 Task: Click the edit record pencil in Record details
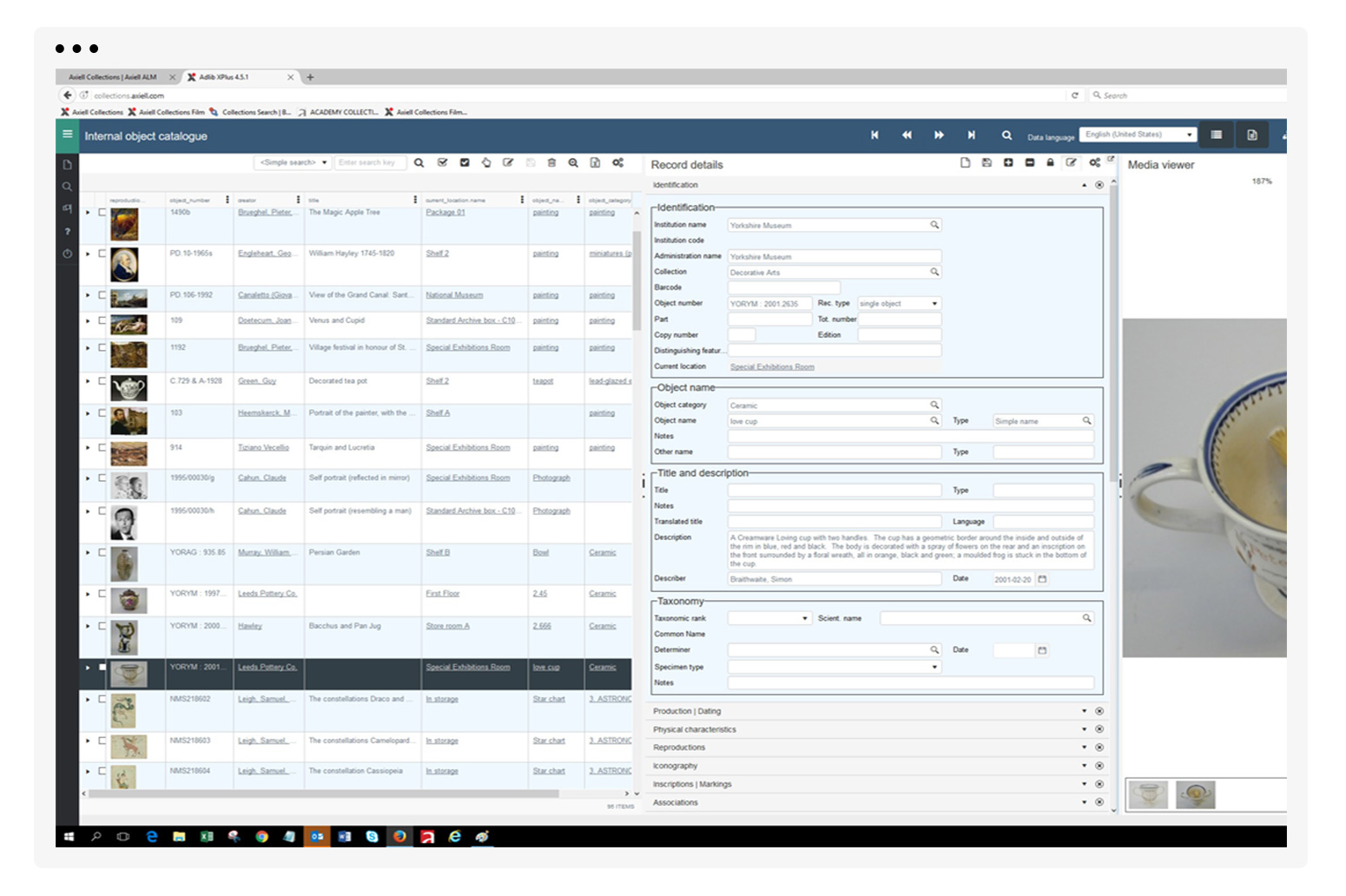[1072, 163]
